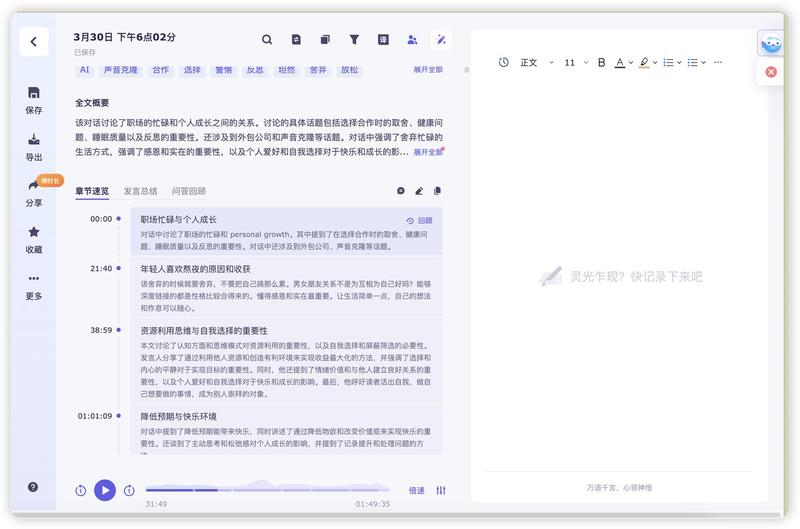Expand the full summary via 展开全部 link
Image resolution: width=800 pixels, height=529 pixels.
428,152
